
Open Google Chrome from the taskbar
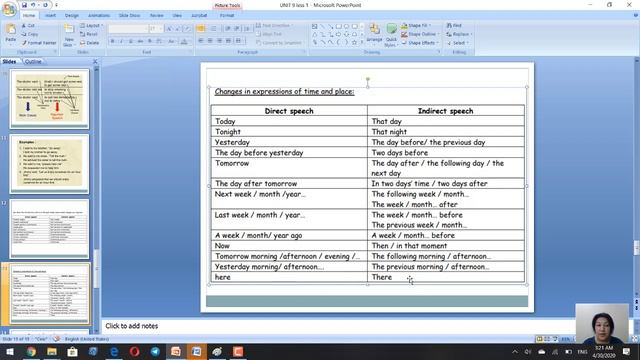31,351
